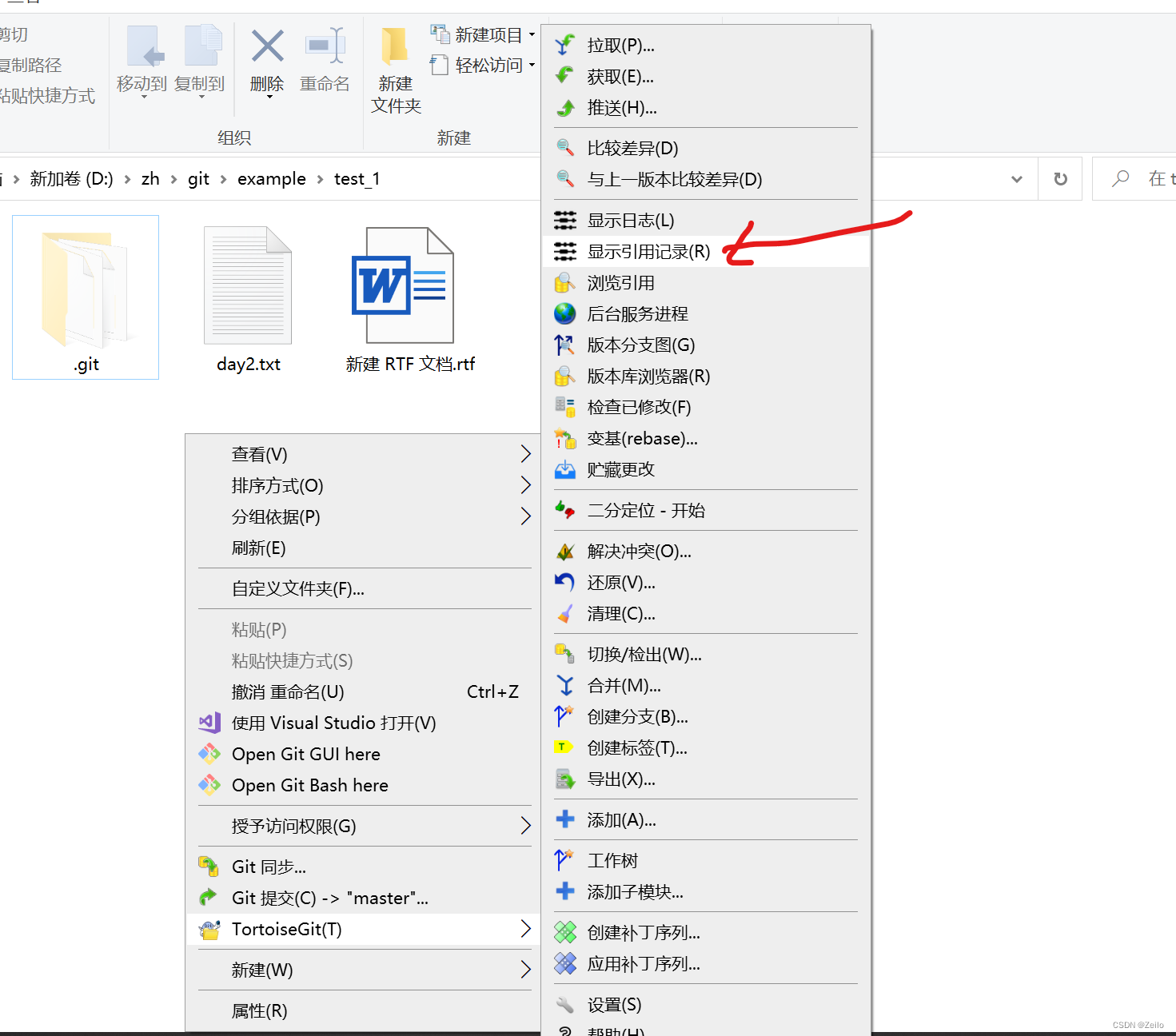Click the 清理 broom icon
The width and height of the screenshot is (1176, 1036).
tap(565, 613)
